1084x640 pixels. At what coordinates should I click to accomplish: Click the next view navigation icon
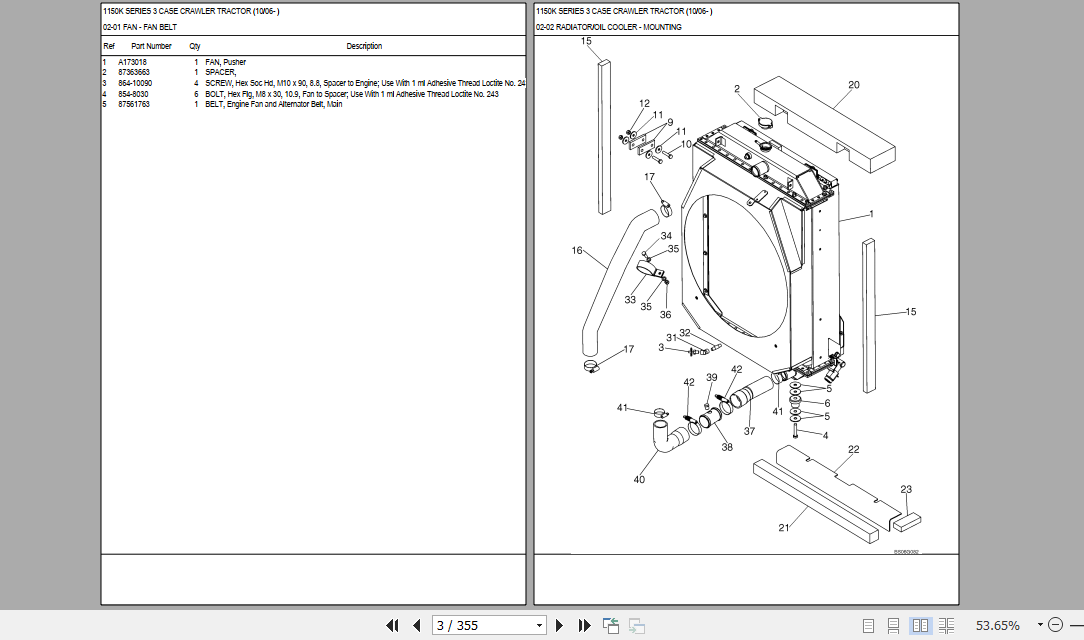(637, 625)
